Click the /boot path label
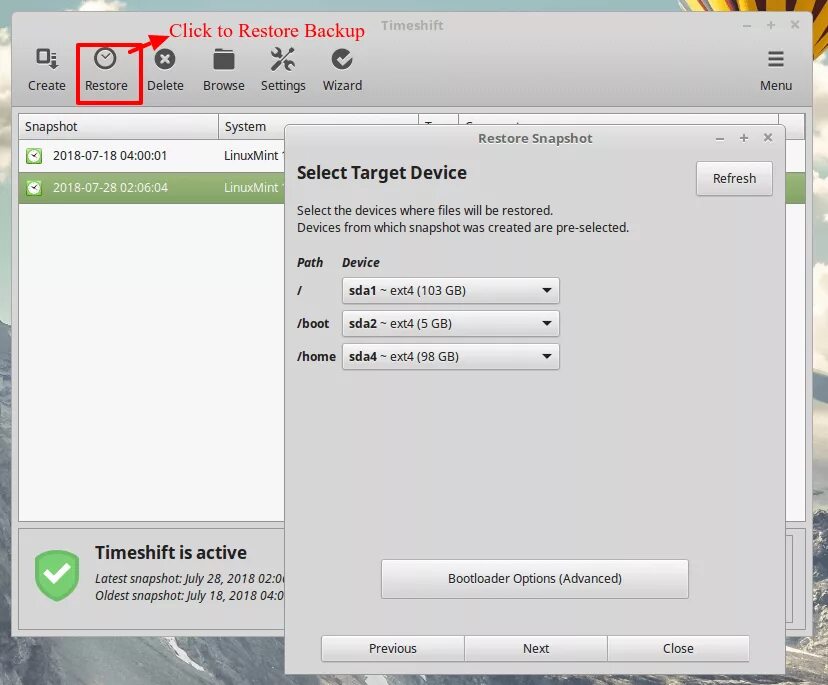The height and width of the screenshot is (685, 828). click(x=313, y=323)
